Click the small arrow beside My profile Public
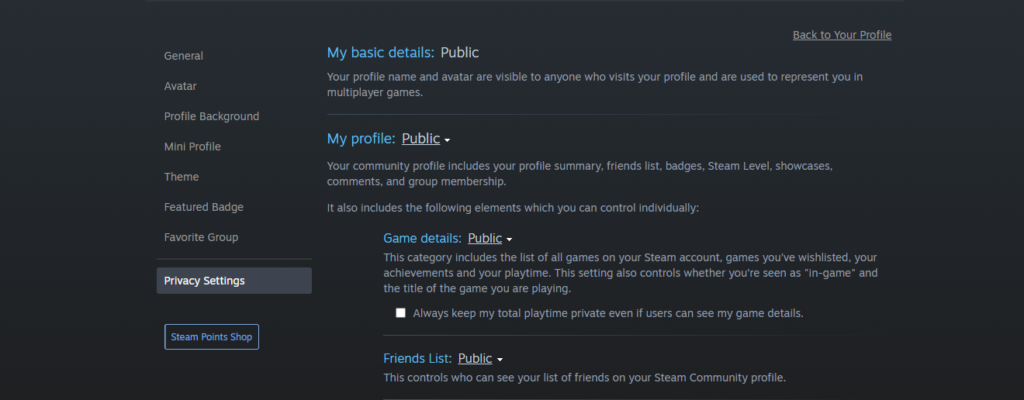The width and height of the screenshot is (1024, 400). click(x=448, y=140)
